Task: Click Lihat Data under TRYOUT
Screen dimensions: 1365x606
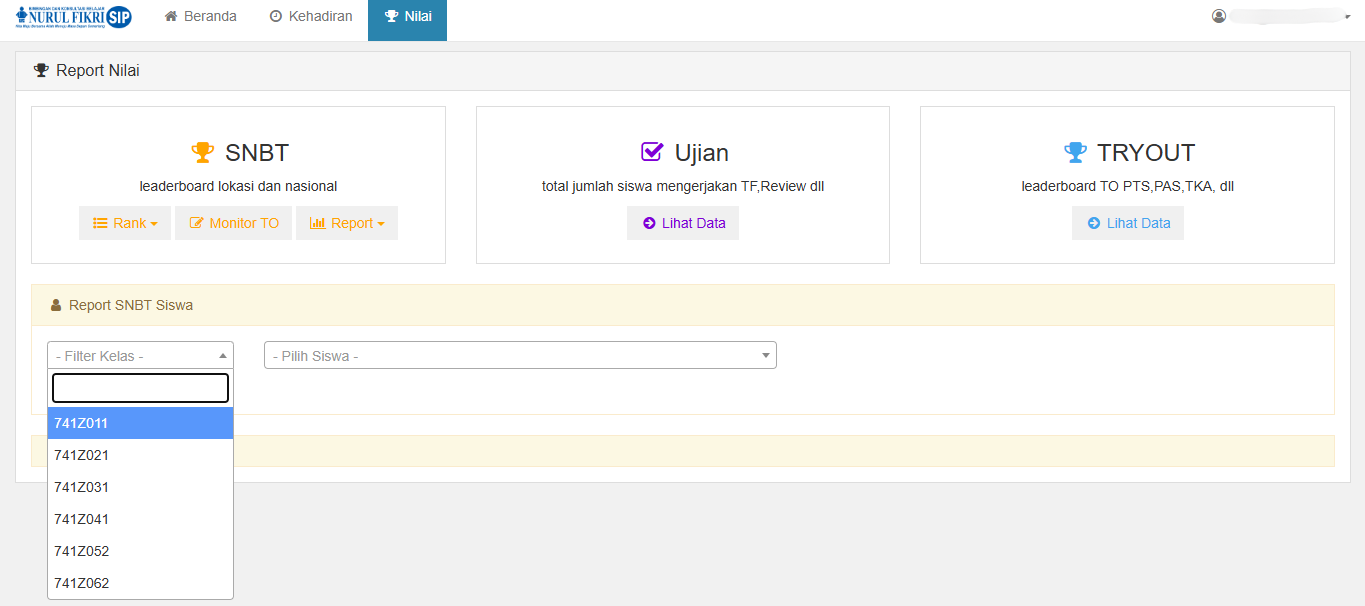Action: tap(1128, 223)
